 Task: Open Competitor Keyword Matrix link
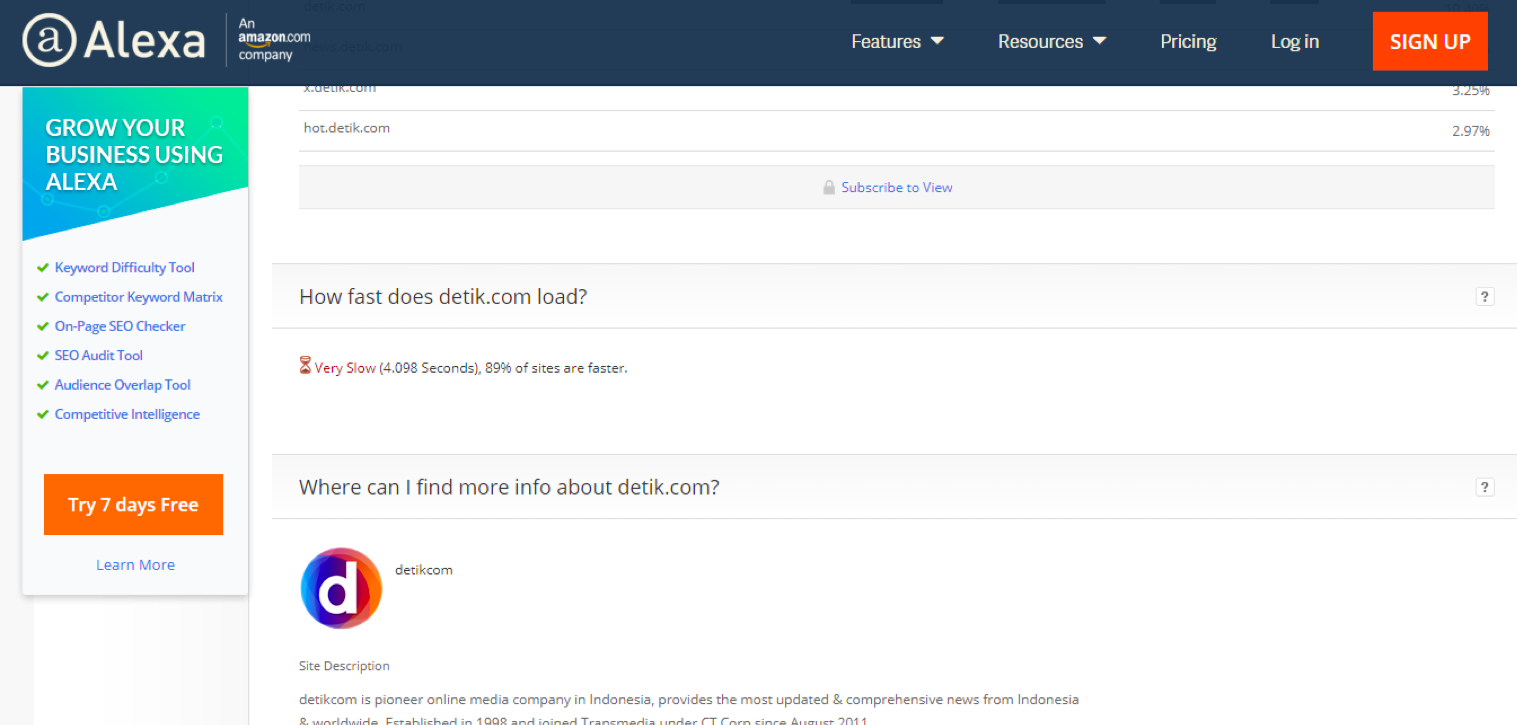click(139, 297)
